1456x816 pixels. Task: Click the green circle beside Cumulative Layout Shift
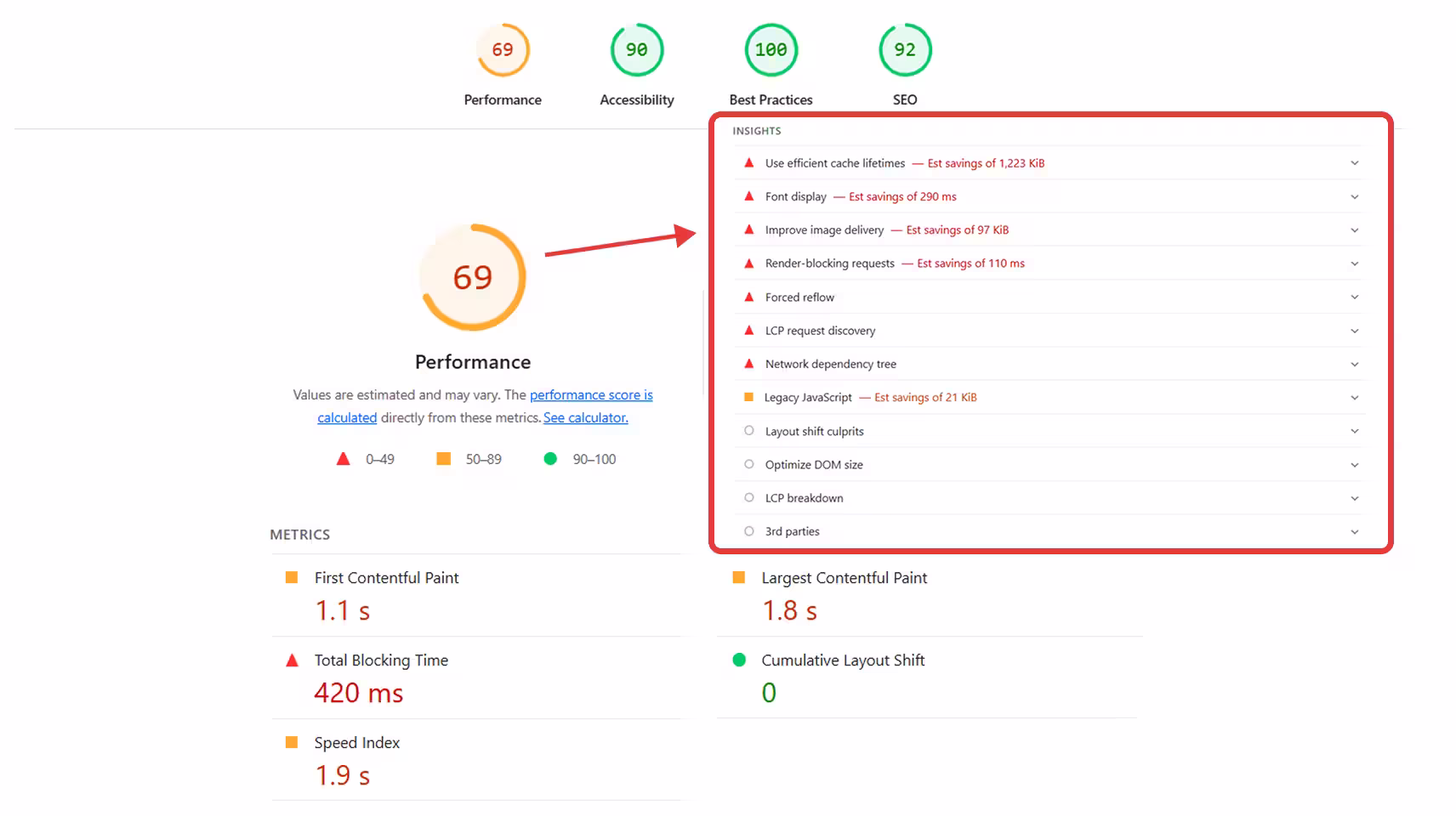tap(739, 660)
